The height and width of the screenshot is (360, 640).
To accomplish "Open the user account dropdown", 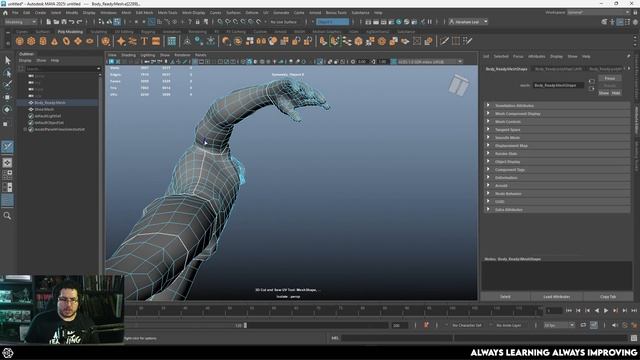I will [468, 22].
